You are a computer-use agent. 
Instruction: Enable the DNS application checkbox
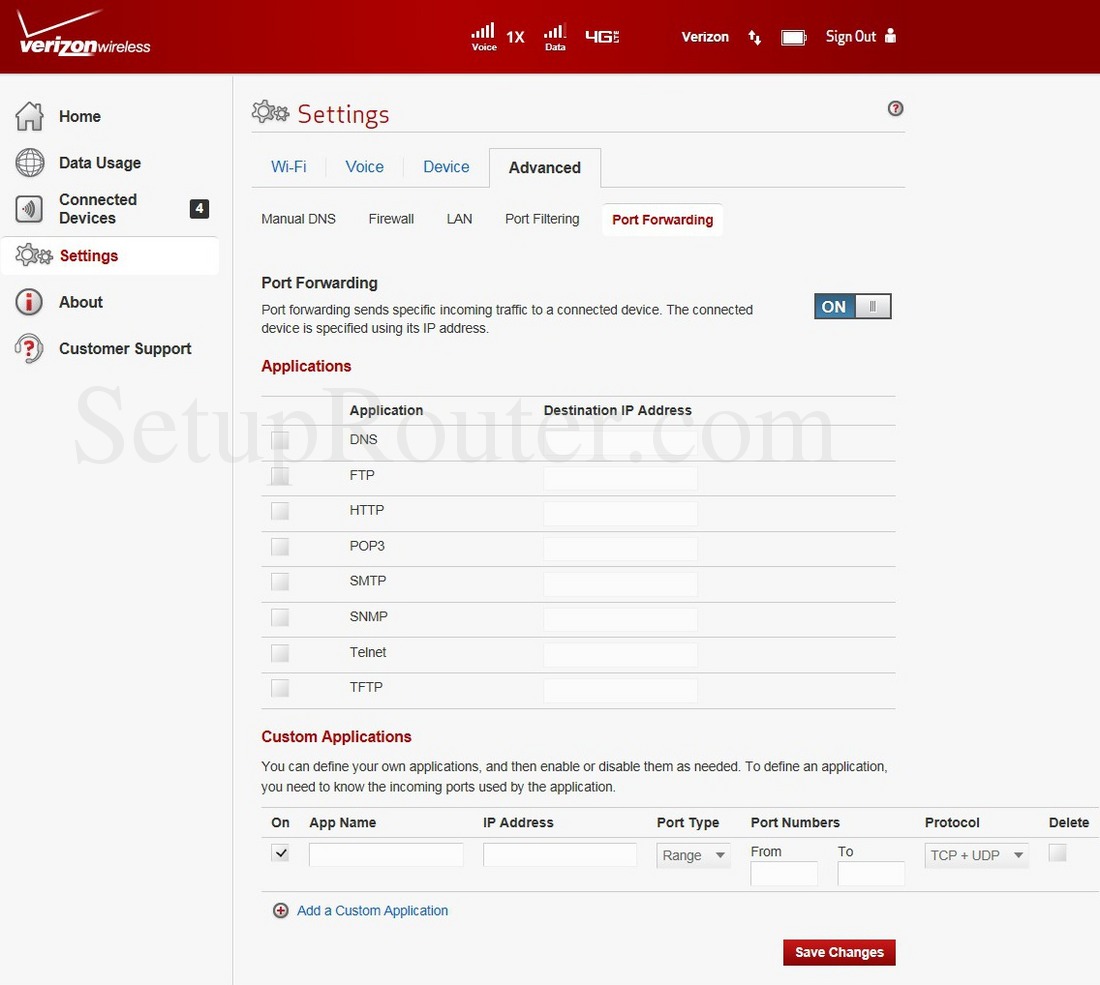point(280,440)
